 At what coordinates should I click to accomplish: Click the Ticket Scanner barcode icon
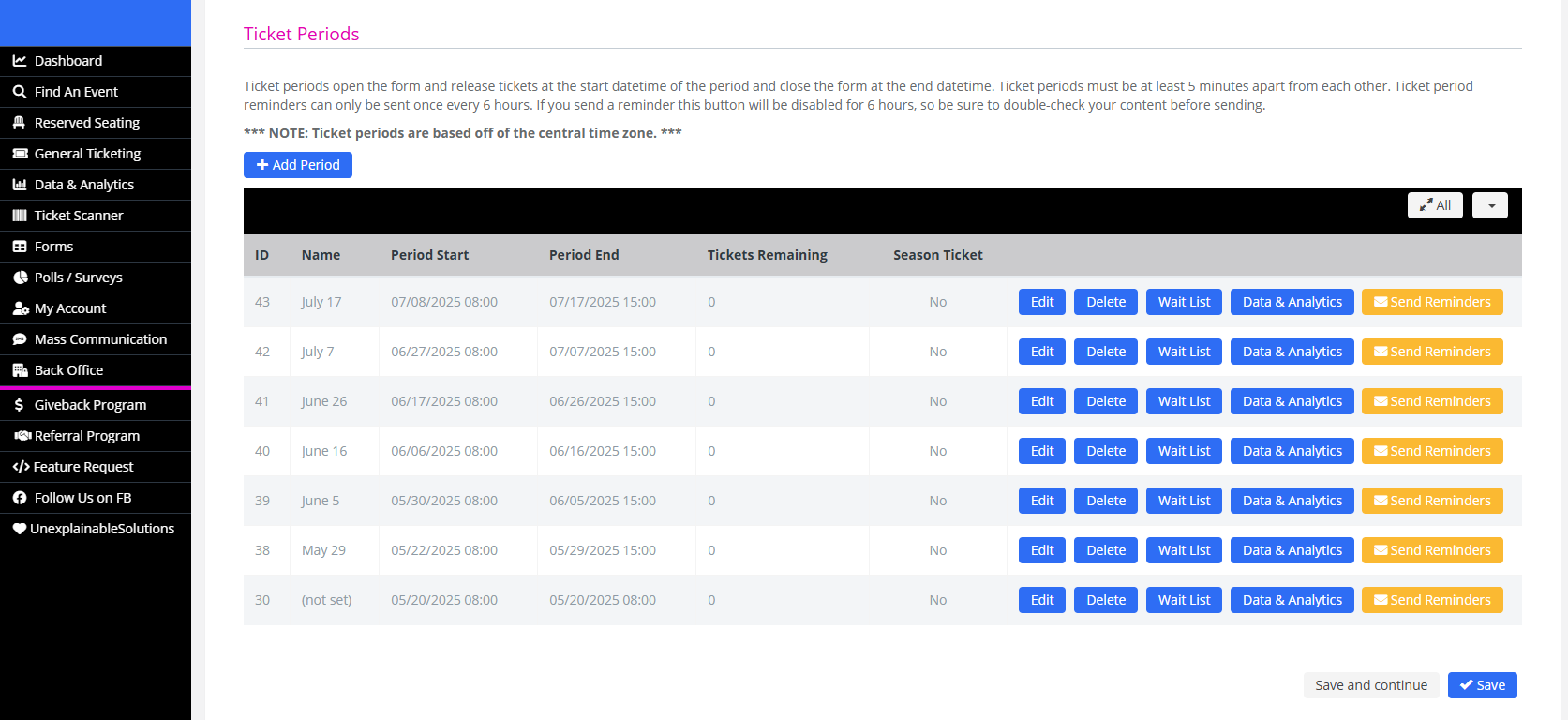tap(19, 216)
